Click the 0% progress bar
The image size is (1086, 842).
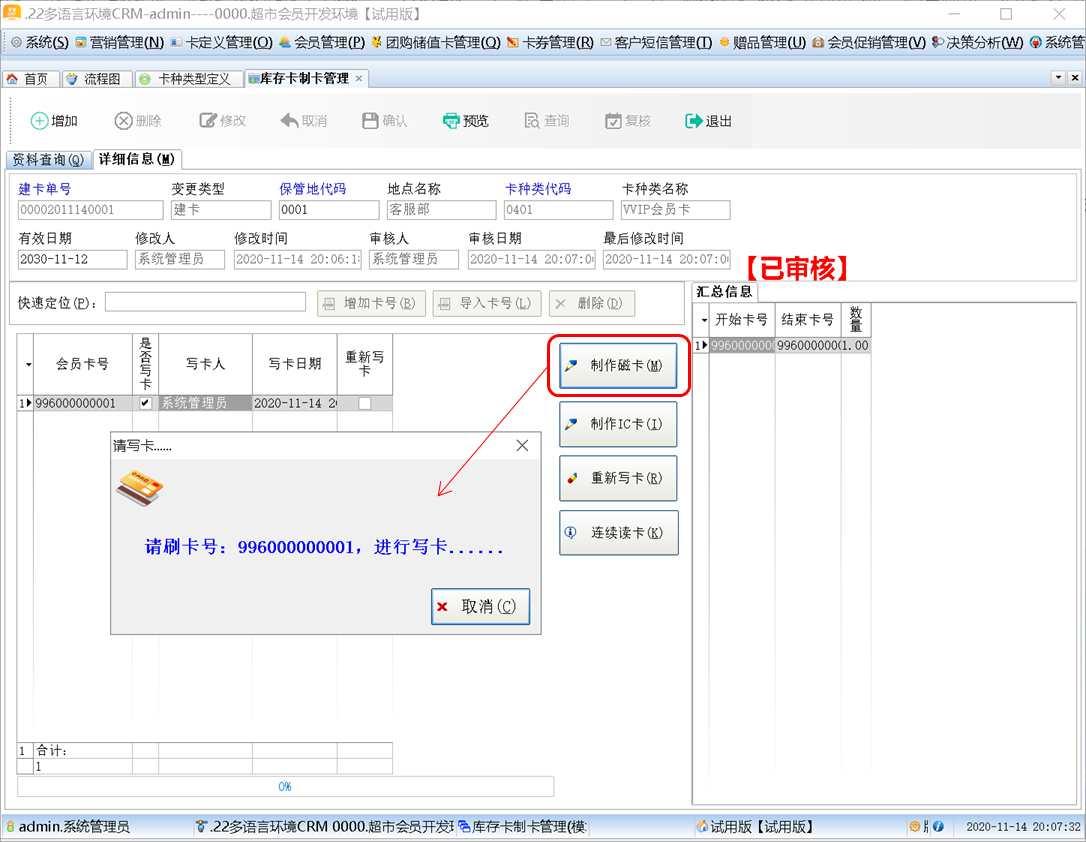pyautogui.click(x=285, y=787)
